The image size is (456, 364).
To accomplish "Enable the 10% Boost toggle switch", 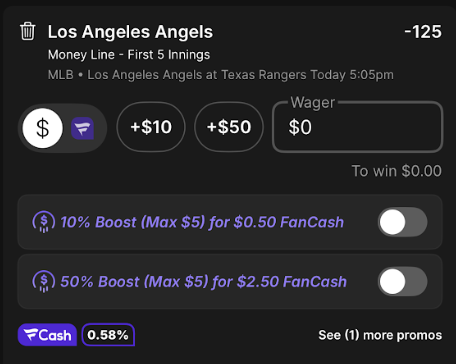I will coord(402,222).
